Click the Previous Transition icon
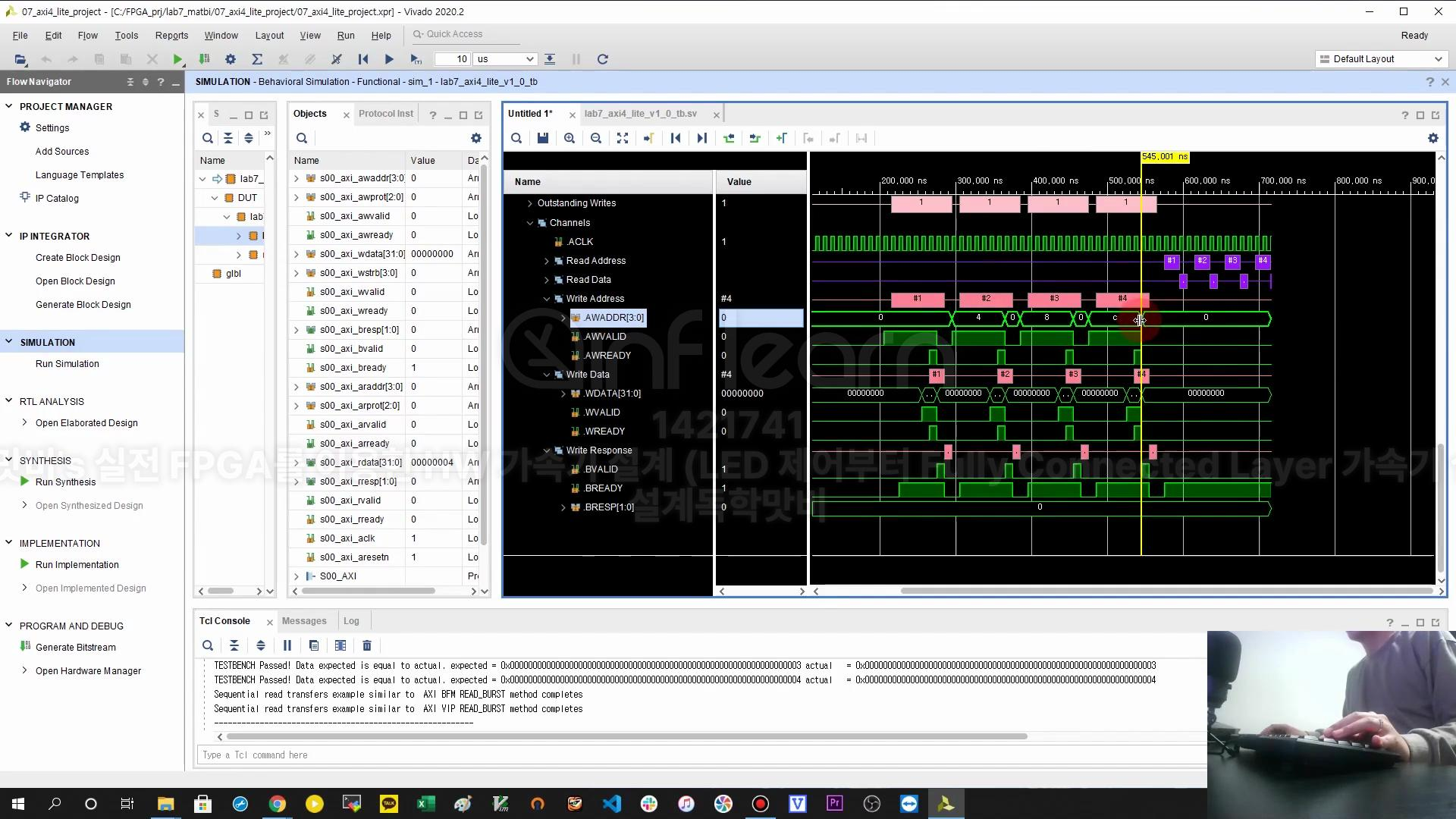This screenshot has width=1456, height=819. click(729, 138)
